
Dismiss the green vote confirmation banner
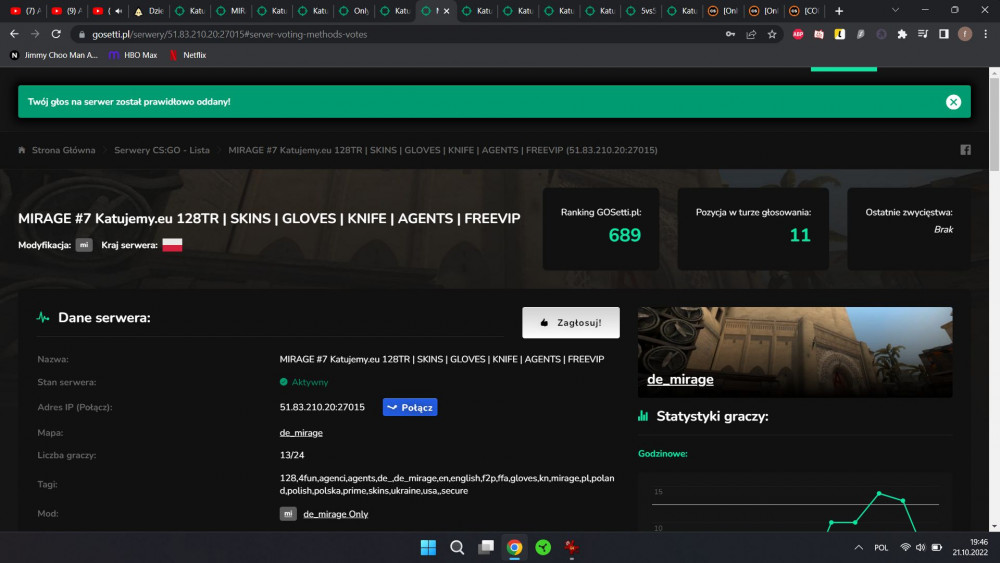953,102
